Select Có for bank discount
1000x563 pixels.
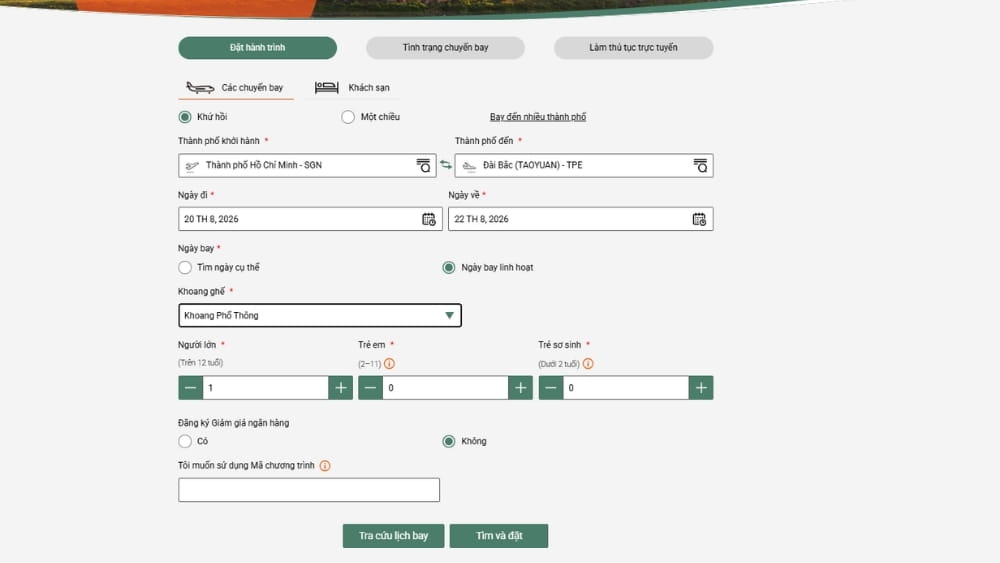tap(185, 441)
